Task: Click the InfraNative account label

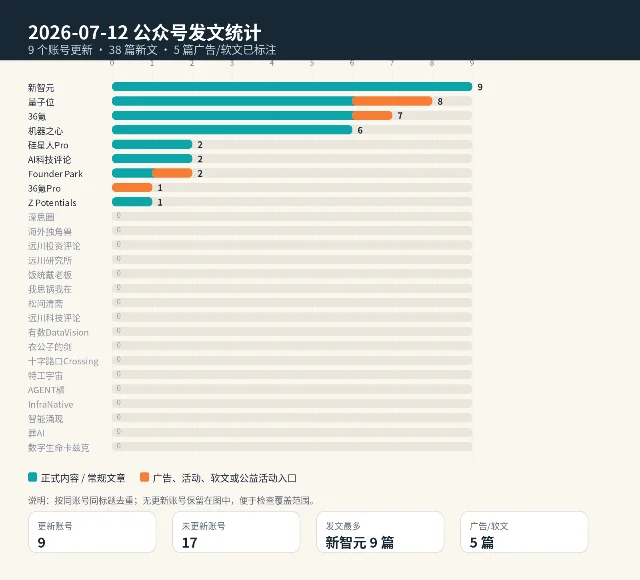Action: tap(51, 404)
